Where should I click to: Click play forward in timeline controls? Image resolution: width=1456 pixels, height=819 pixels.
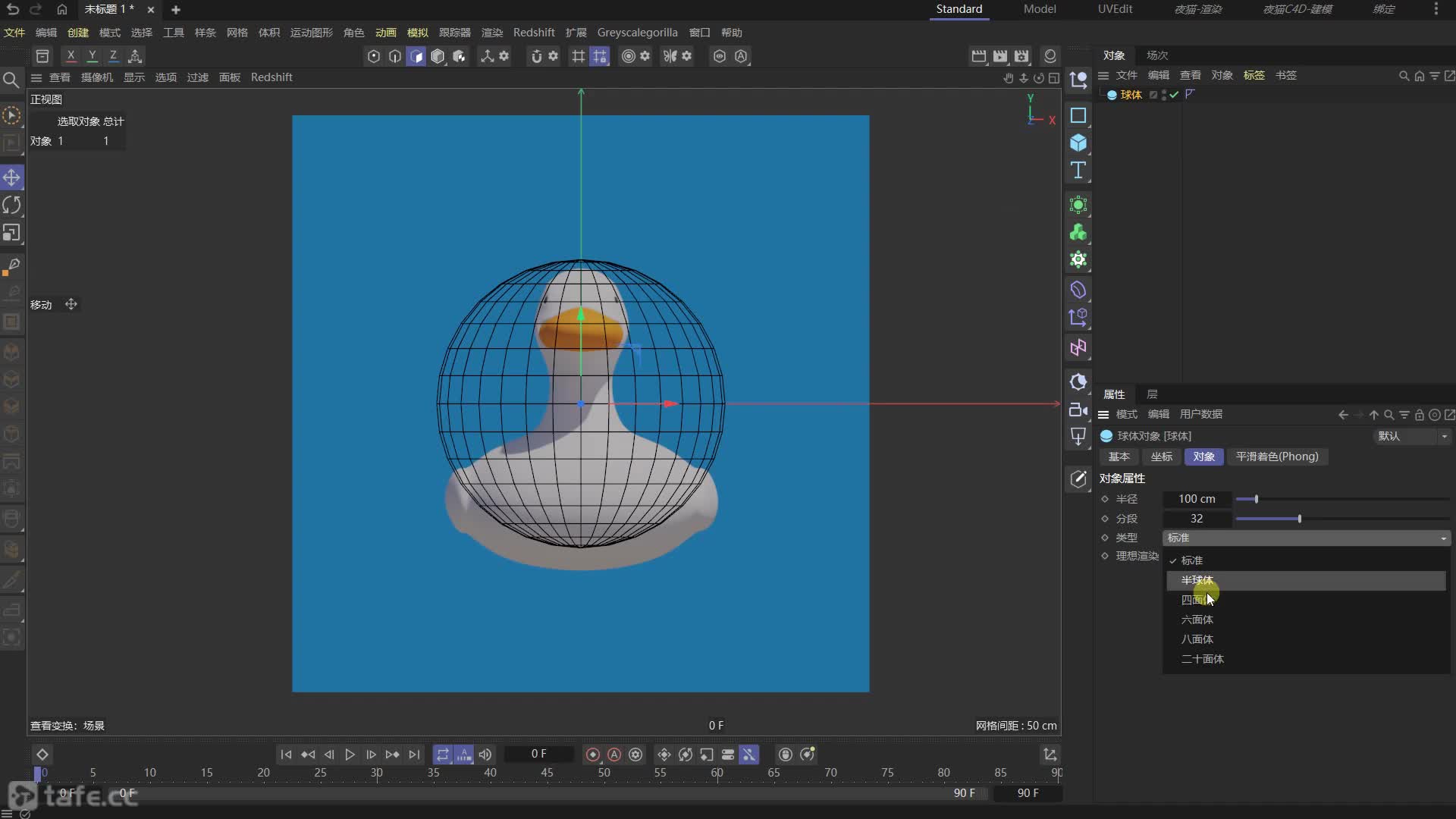coord(350,755)
